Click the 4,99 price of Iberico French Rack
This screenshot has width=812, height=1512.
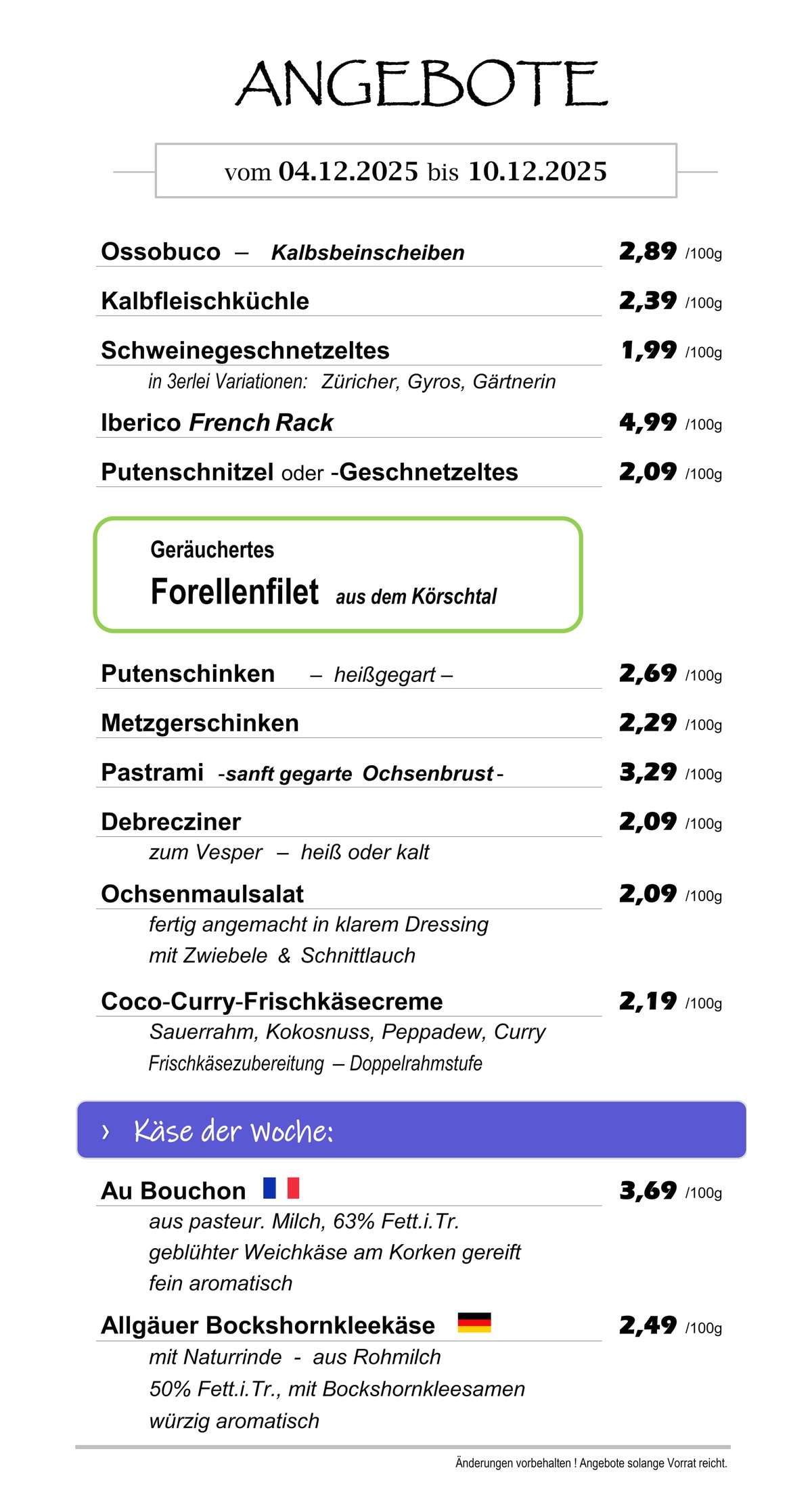click(648, 423)
